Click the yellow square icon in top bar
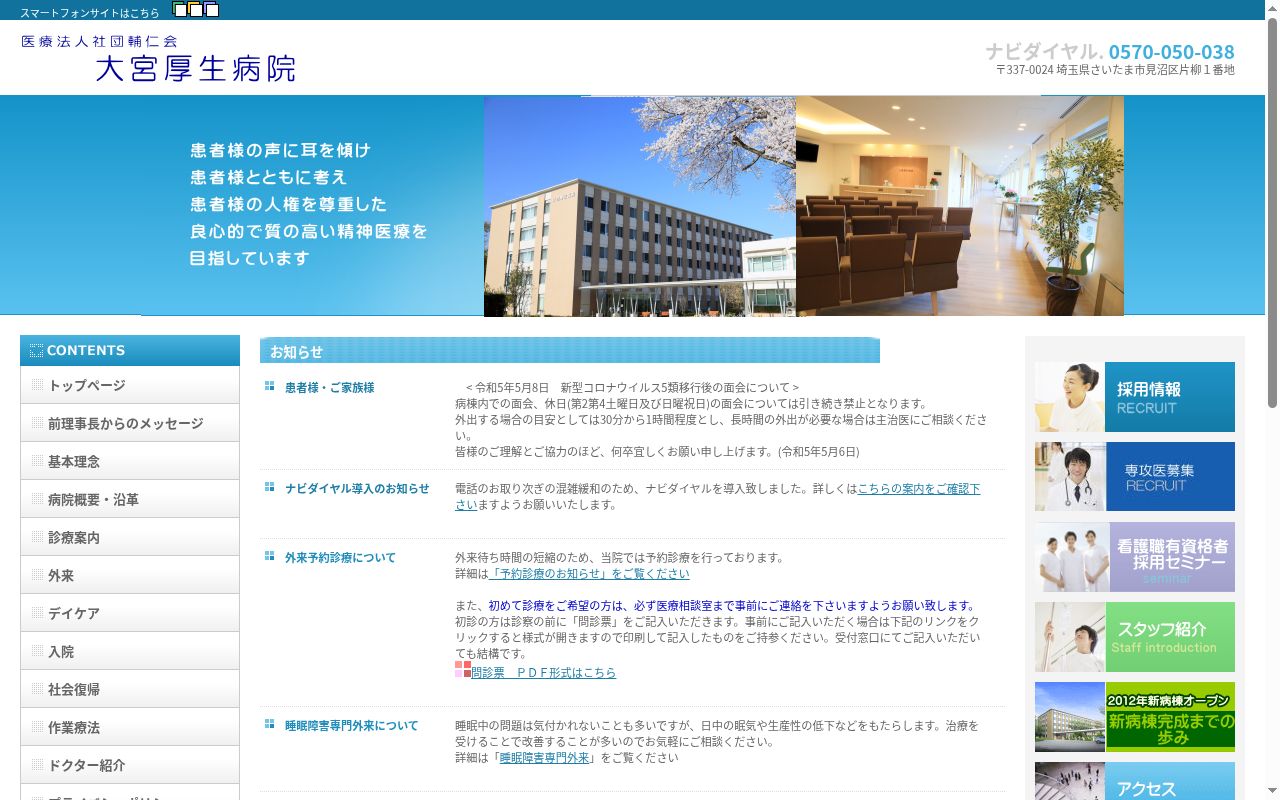 (196, 10)
